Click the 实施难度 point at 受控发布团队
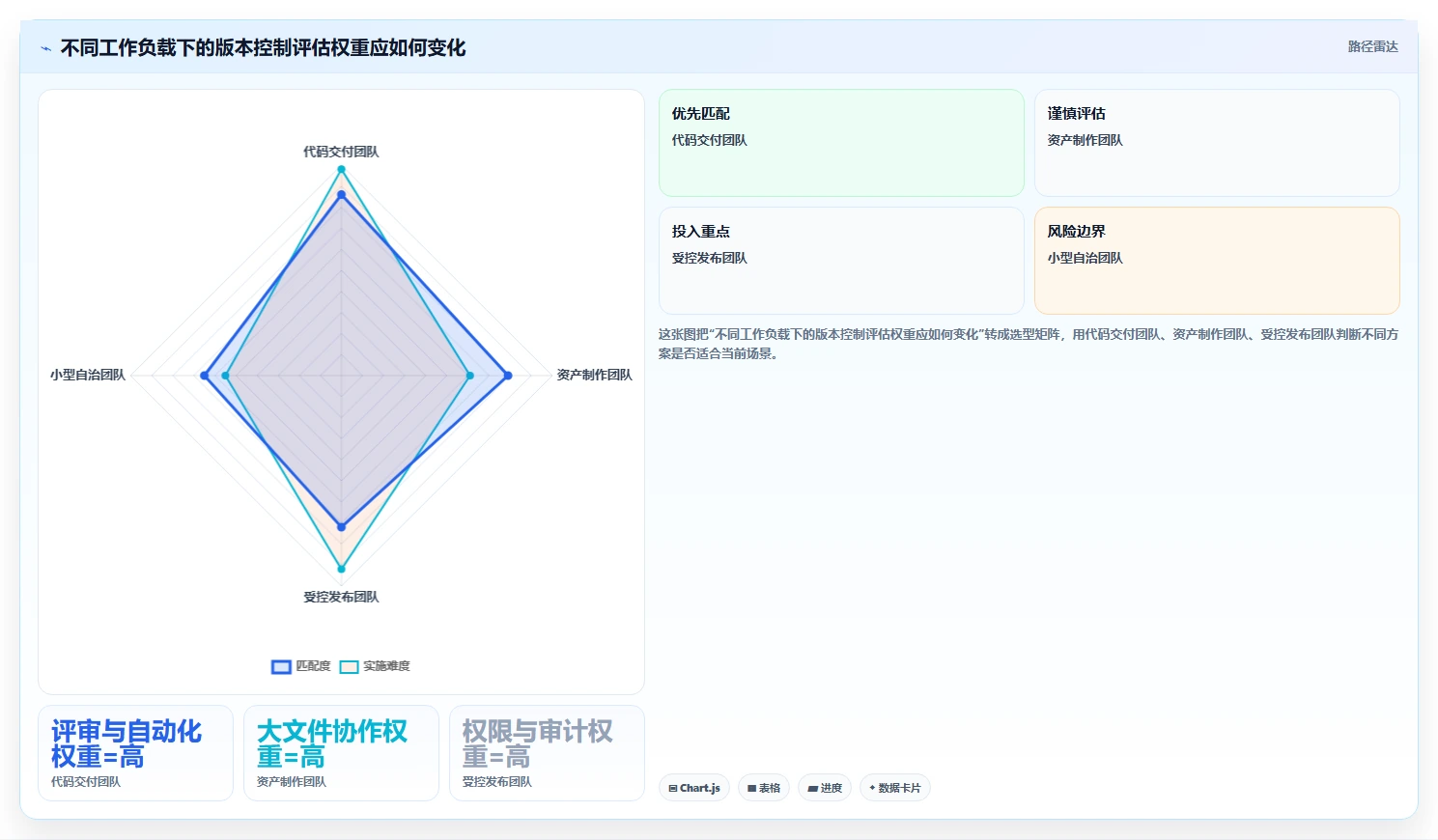 coord(341,569)
